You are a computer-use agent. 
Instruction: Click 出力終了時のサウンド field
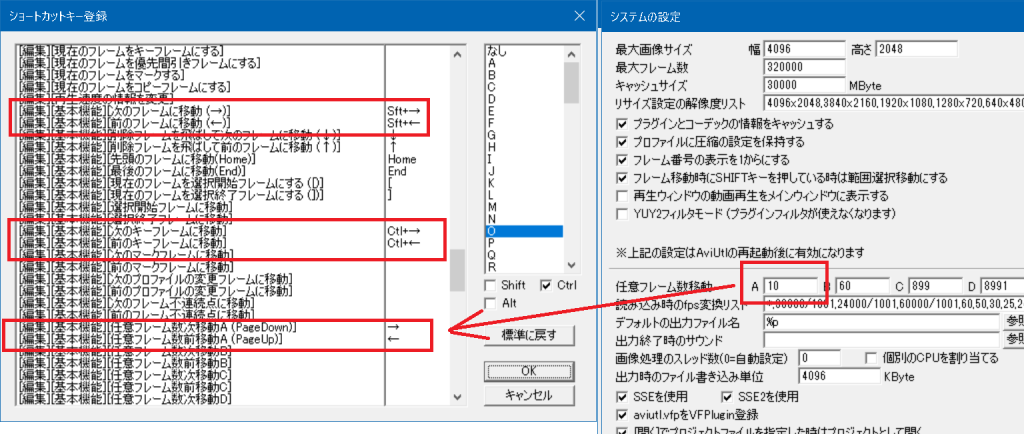(882, 340)
